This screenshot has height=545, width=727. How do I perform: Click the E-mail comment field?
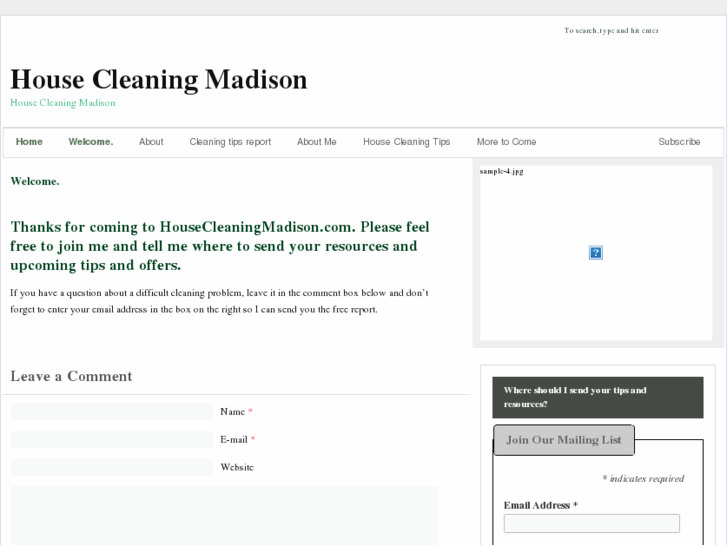tap(112, 439)
